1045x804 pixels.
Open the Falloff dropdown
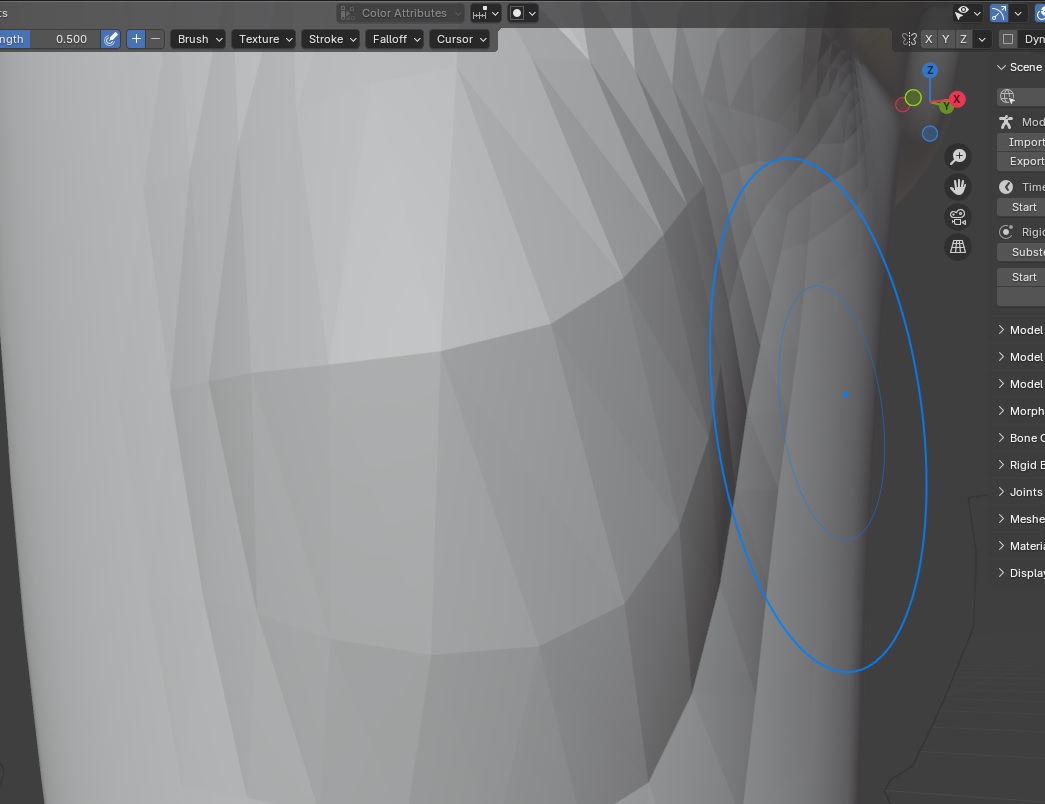[x=396, y=39]
